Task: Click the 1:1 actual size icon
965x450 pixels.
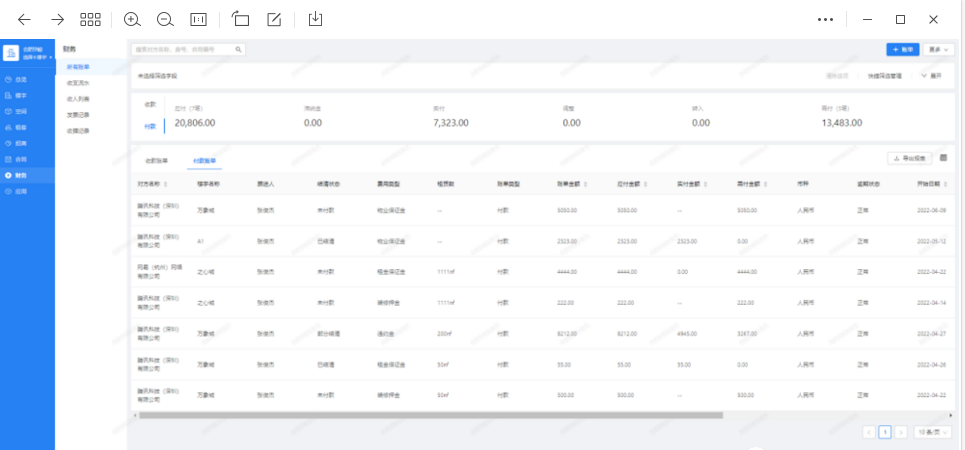Action: (198, 19)
